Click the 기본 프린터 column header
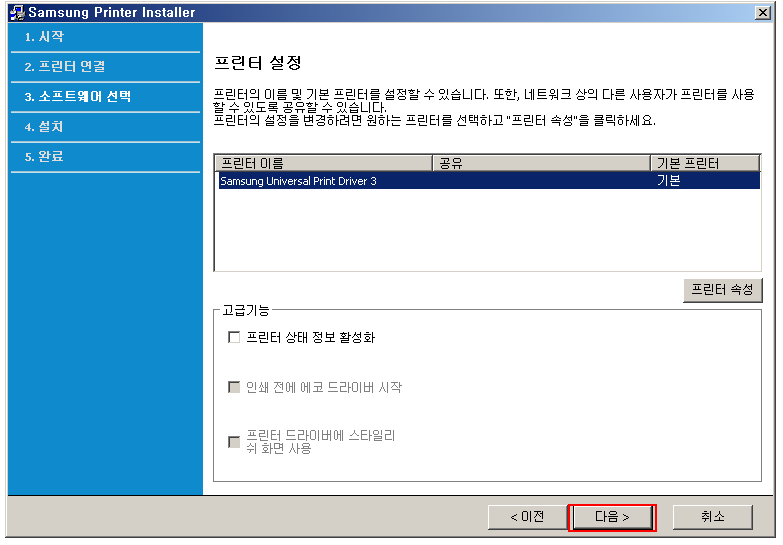783x545 pixels. [x=705, y=163]
